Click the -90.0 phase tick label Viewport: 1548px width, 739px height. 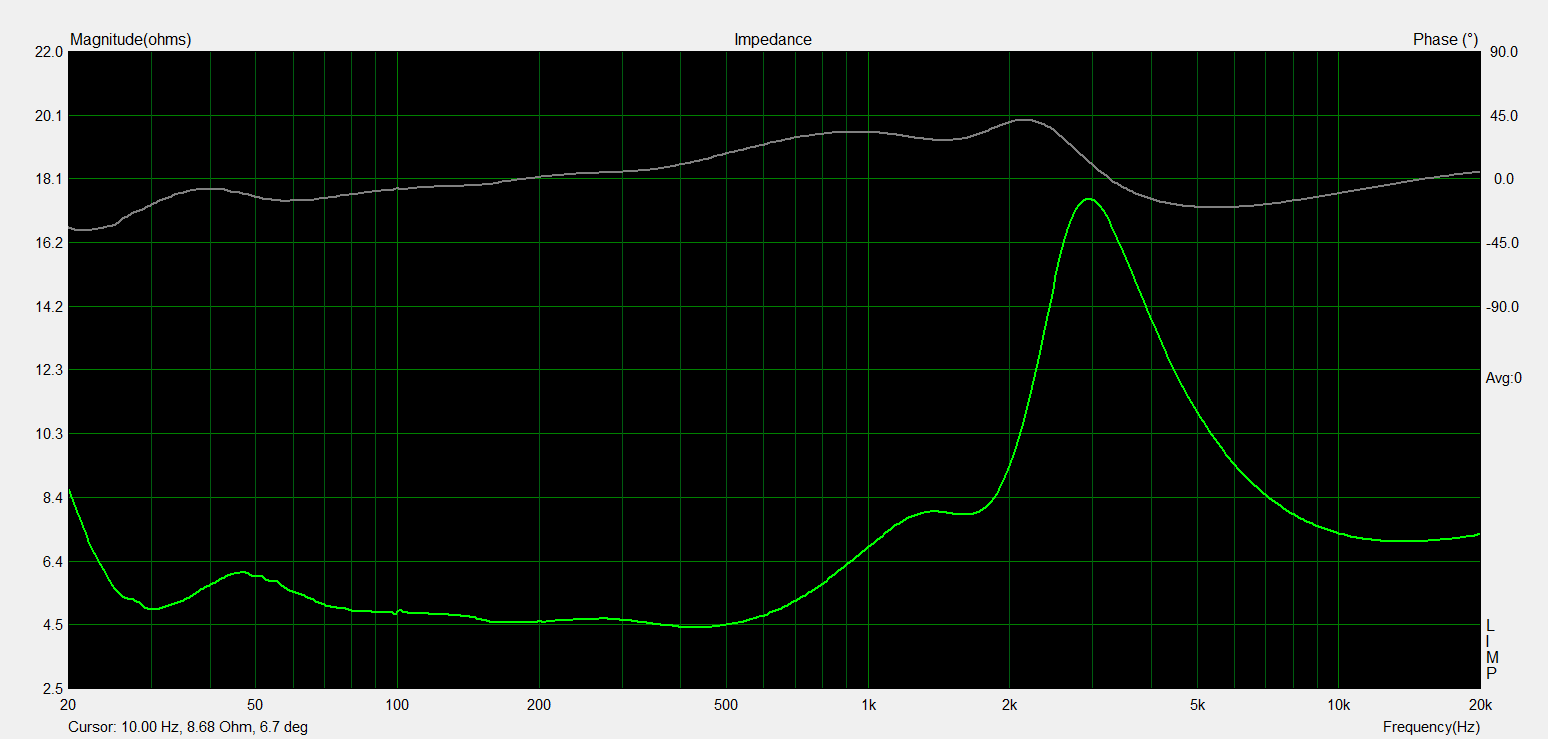point(1503,307)
